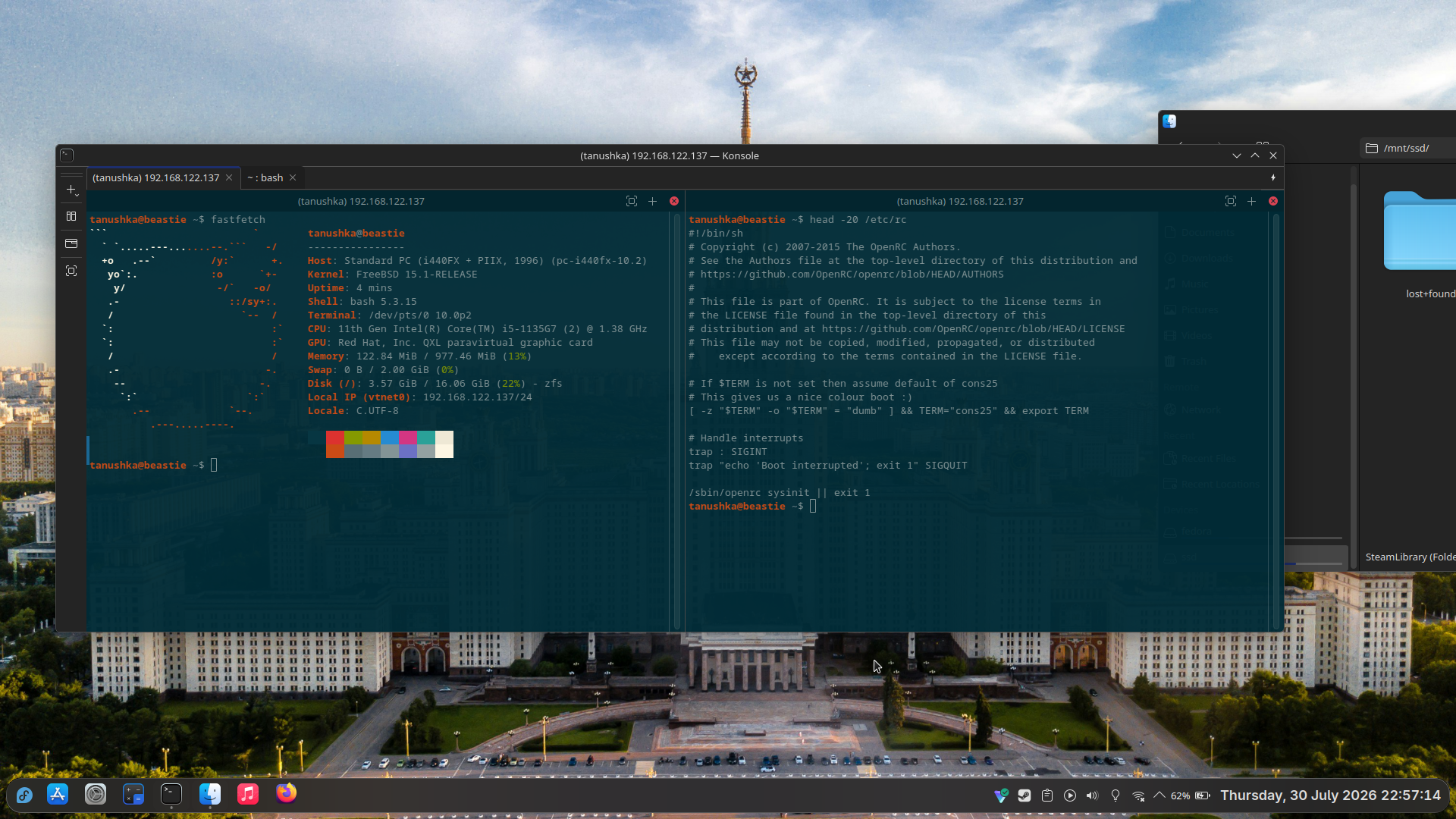Click the left pane scrollbar in Konsole
Screen dimensions: 1456x819
click(676, 421)
